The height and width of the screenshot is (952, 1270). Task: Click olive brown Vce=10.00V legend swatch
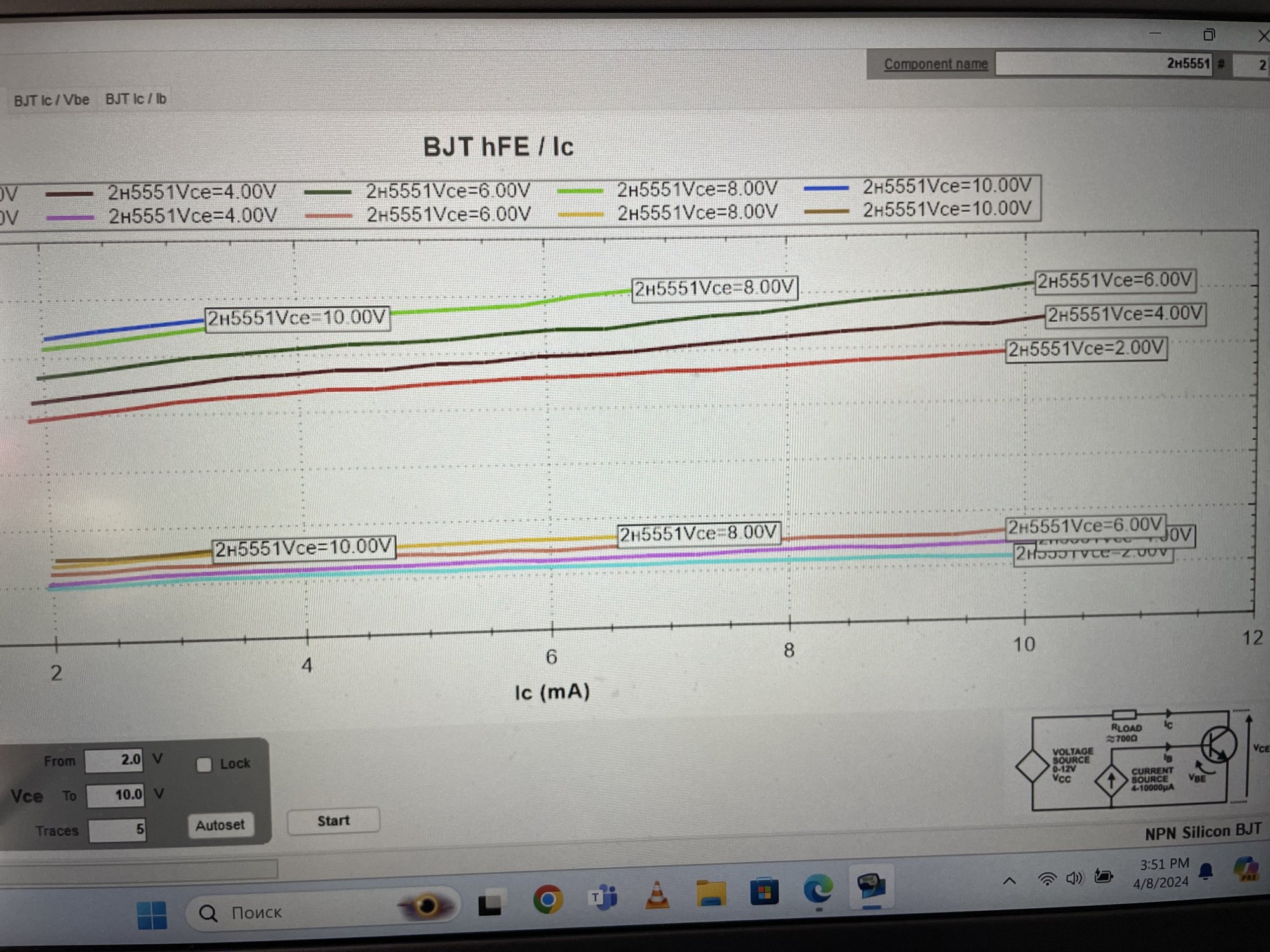pos(826,211)
